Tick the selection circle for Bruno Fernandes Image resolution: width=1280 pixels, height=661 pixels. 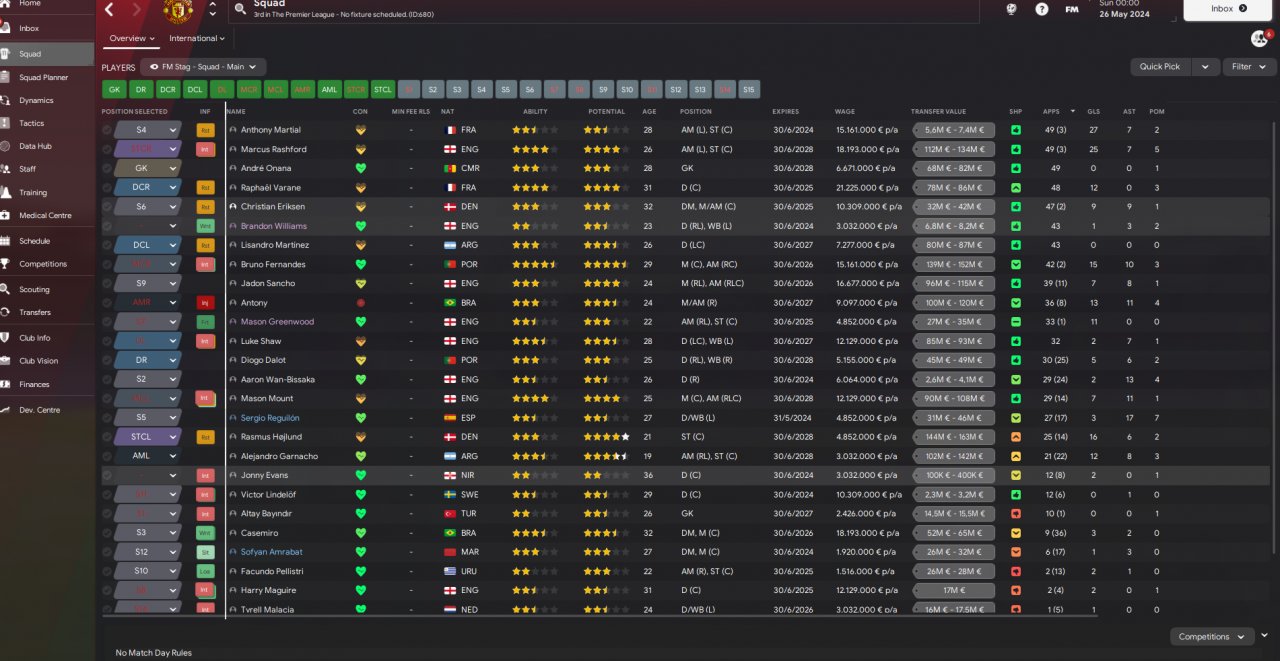point(107,264)
